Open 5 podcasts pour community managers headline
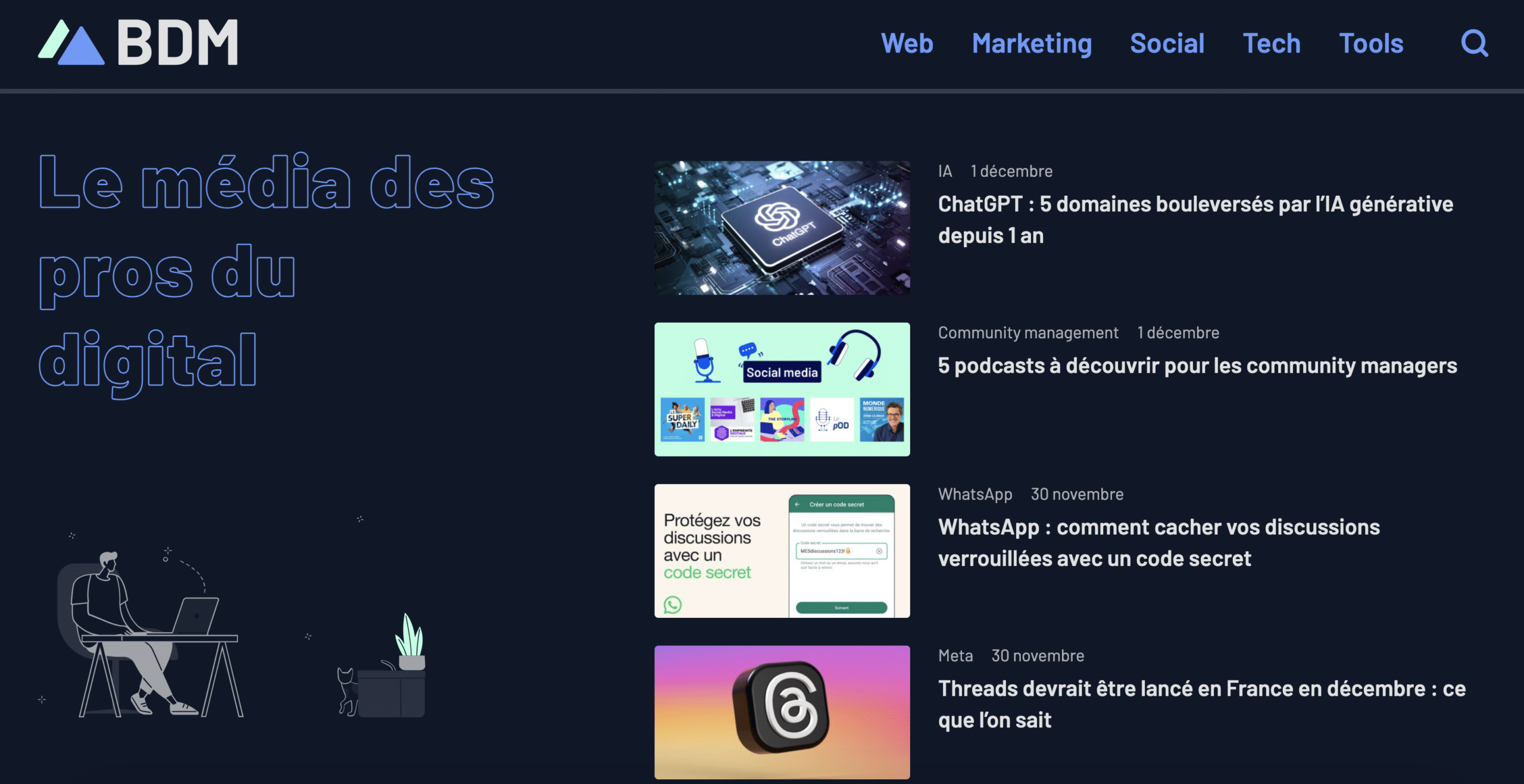The height and width of the screenshot is (784, 1524). [x=1197, y=366]
